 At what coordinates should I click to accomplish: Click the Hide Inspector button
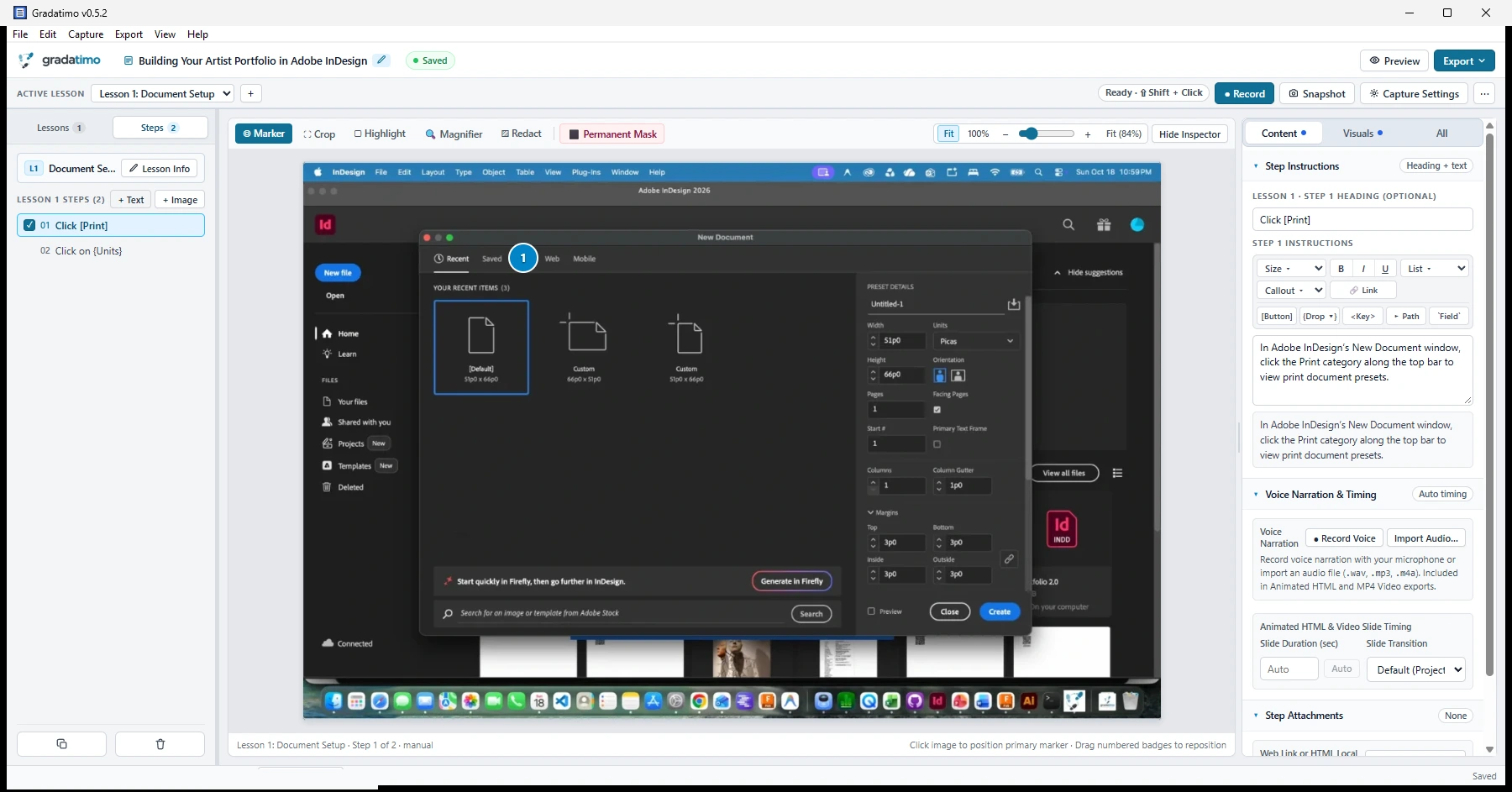(1189, 134)
